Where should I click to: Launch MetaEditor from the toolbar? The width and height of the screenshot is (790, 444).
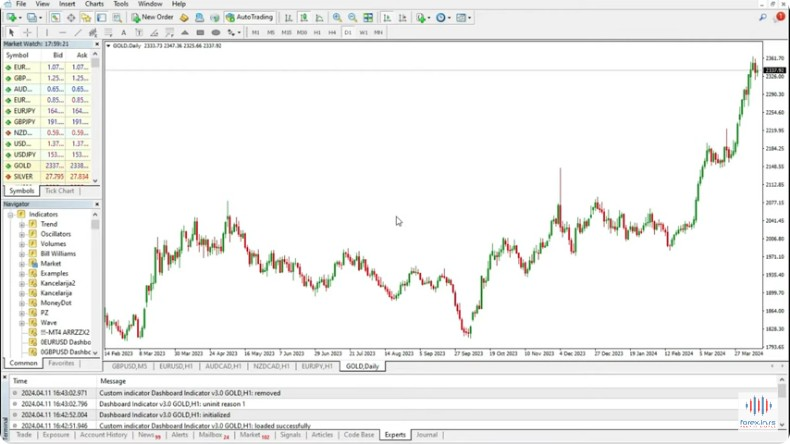coord(184,18)
